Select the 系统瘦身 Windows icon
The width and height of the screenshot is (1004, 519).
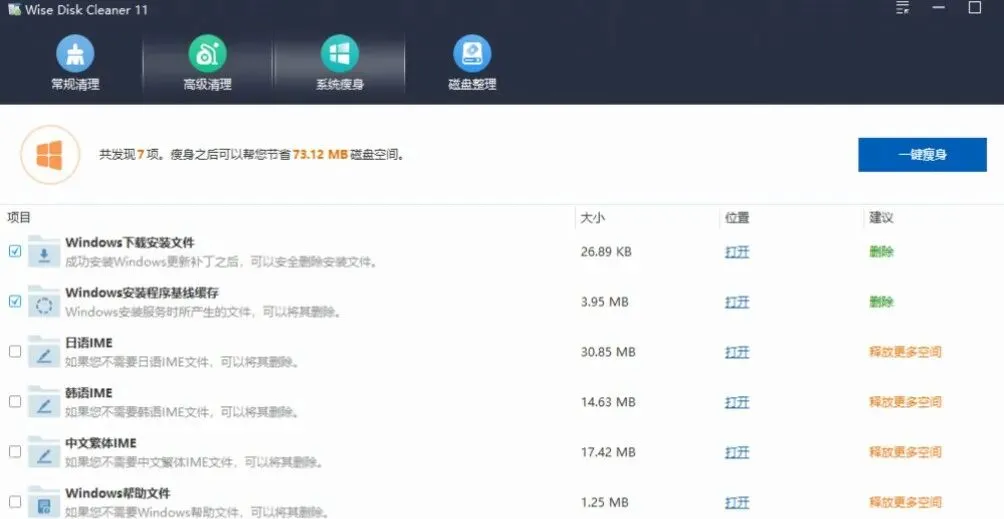pos(340,53)
